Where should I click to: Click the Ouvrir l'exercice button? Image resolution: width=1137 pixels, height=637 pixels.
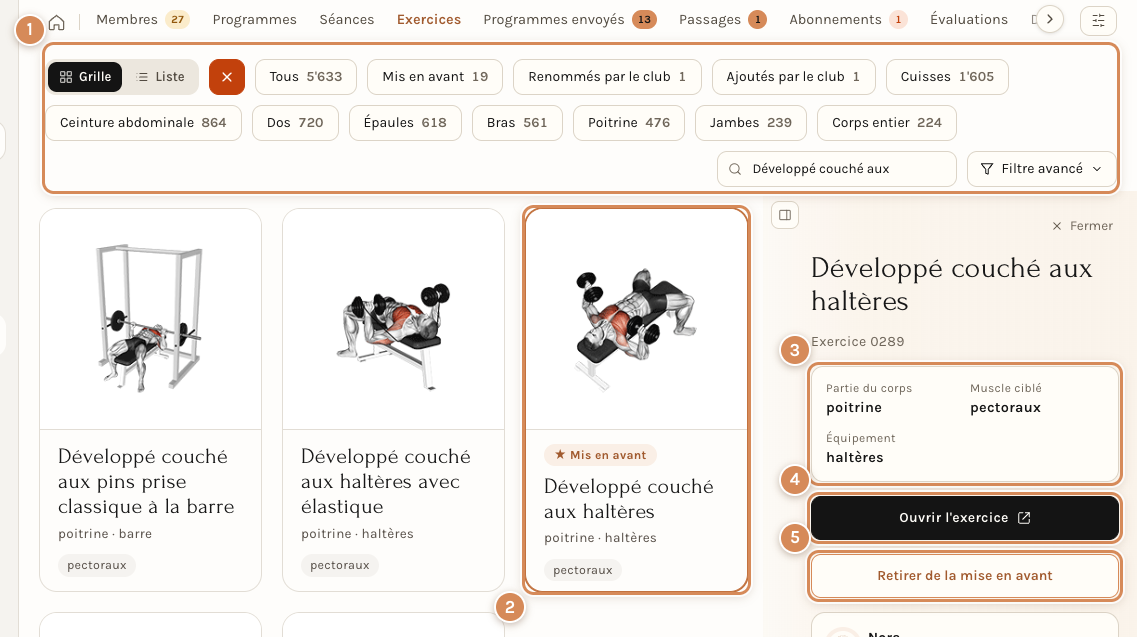pyautogui.click(x=964, y=518)
